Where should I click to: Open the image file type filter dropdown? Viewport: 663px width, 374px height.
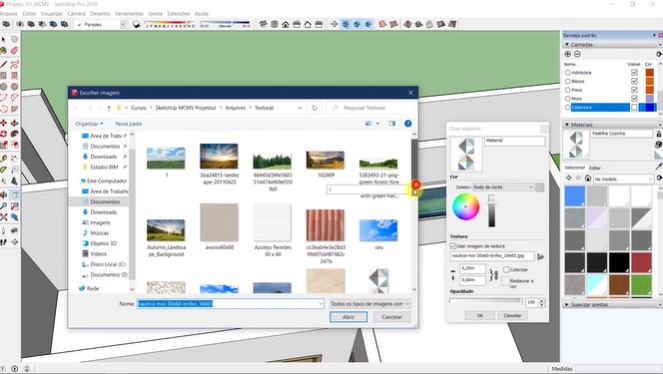pyautogui.click(x=370, y=304)
